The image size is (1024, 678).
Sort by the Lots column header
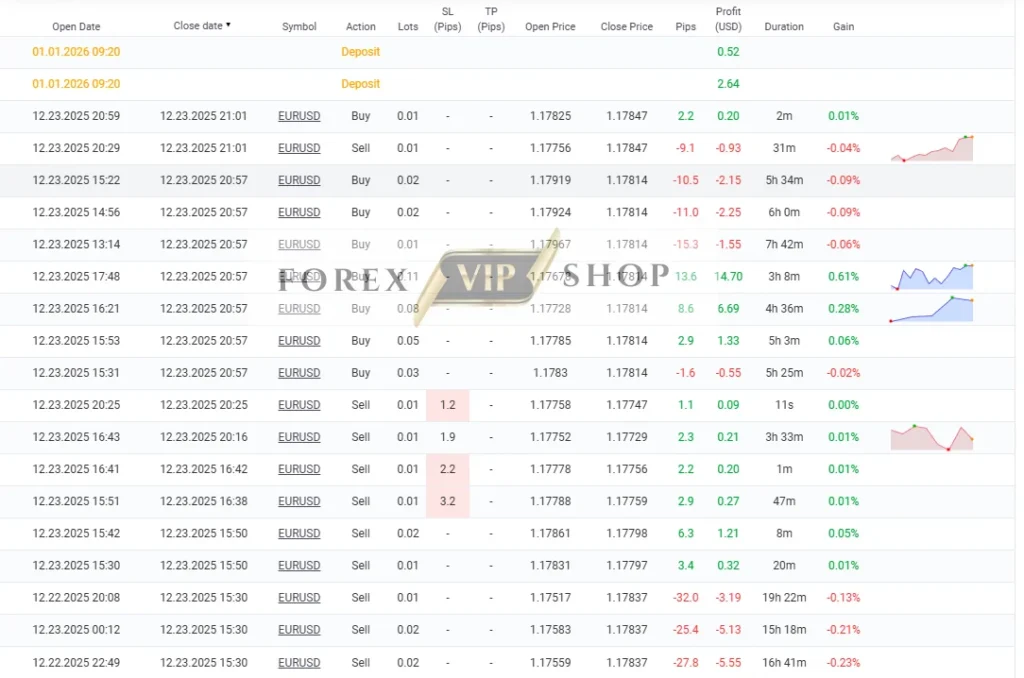(x=408, y=27)
